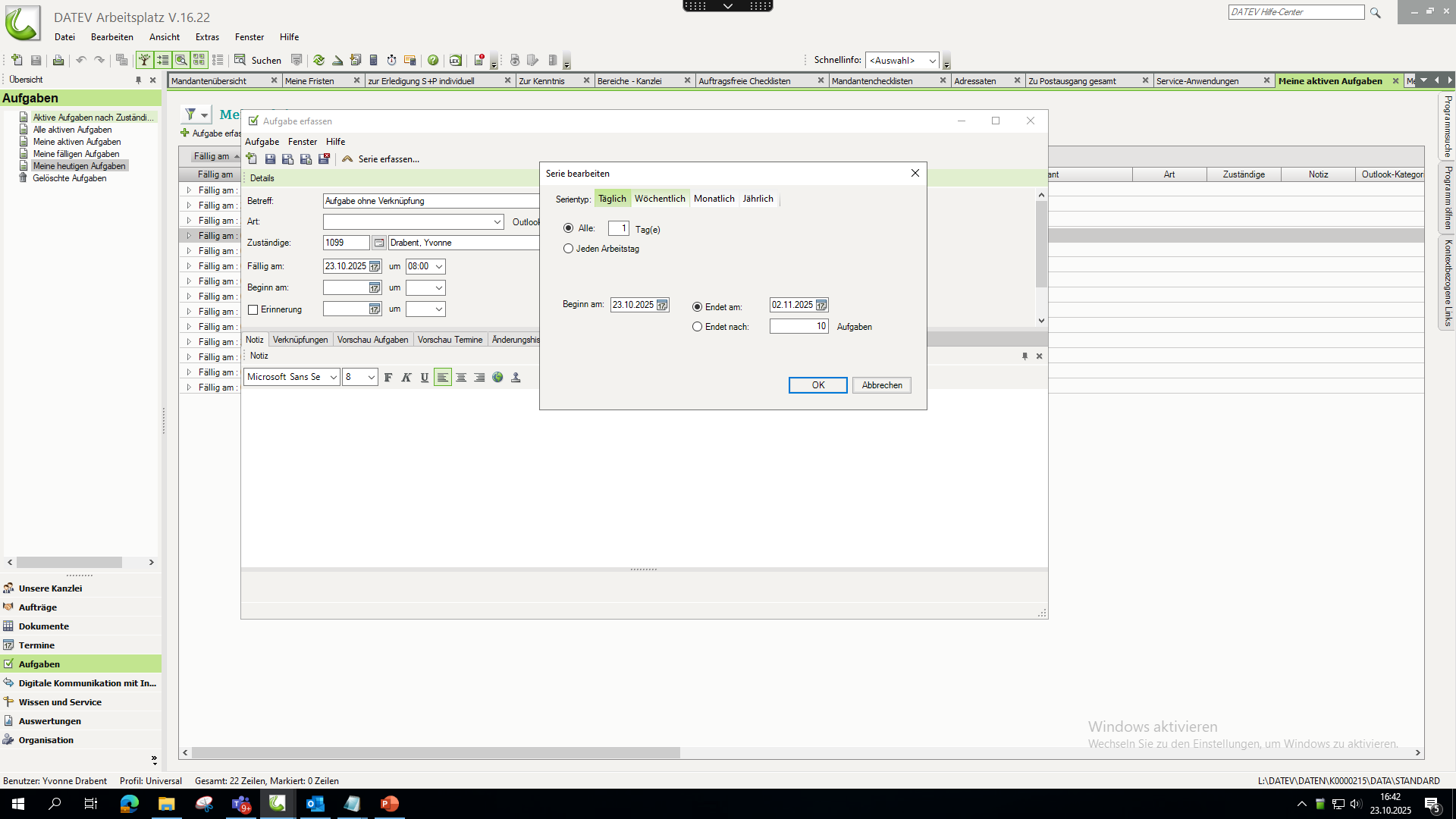Click the green help question mark icon
The height and width of the screenshot is (819, 1456).
coord(433,60)
